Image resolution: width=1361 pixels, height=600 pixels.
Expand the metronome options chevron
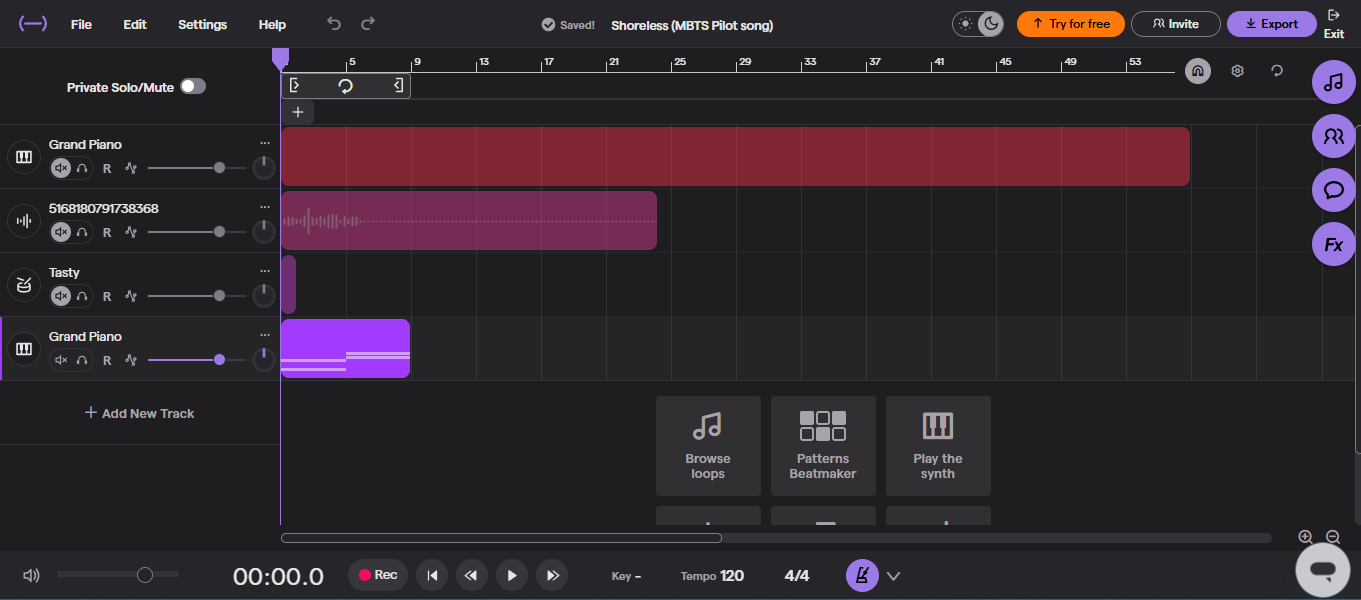[894, 576]
